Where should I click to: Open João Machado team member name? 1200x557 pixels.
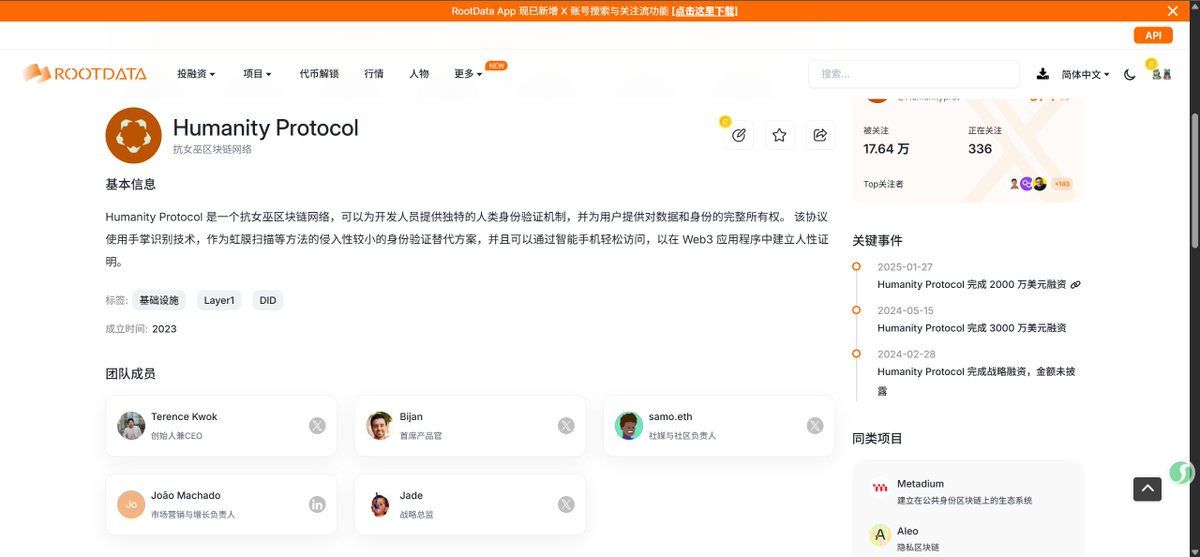pyautogui.click(x=186, y=495)
